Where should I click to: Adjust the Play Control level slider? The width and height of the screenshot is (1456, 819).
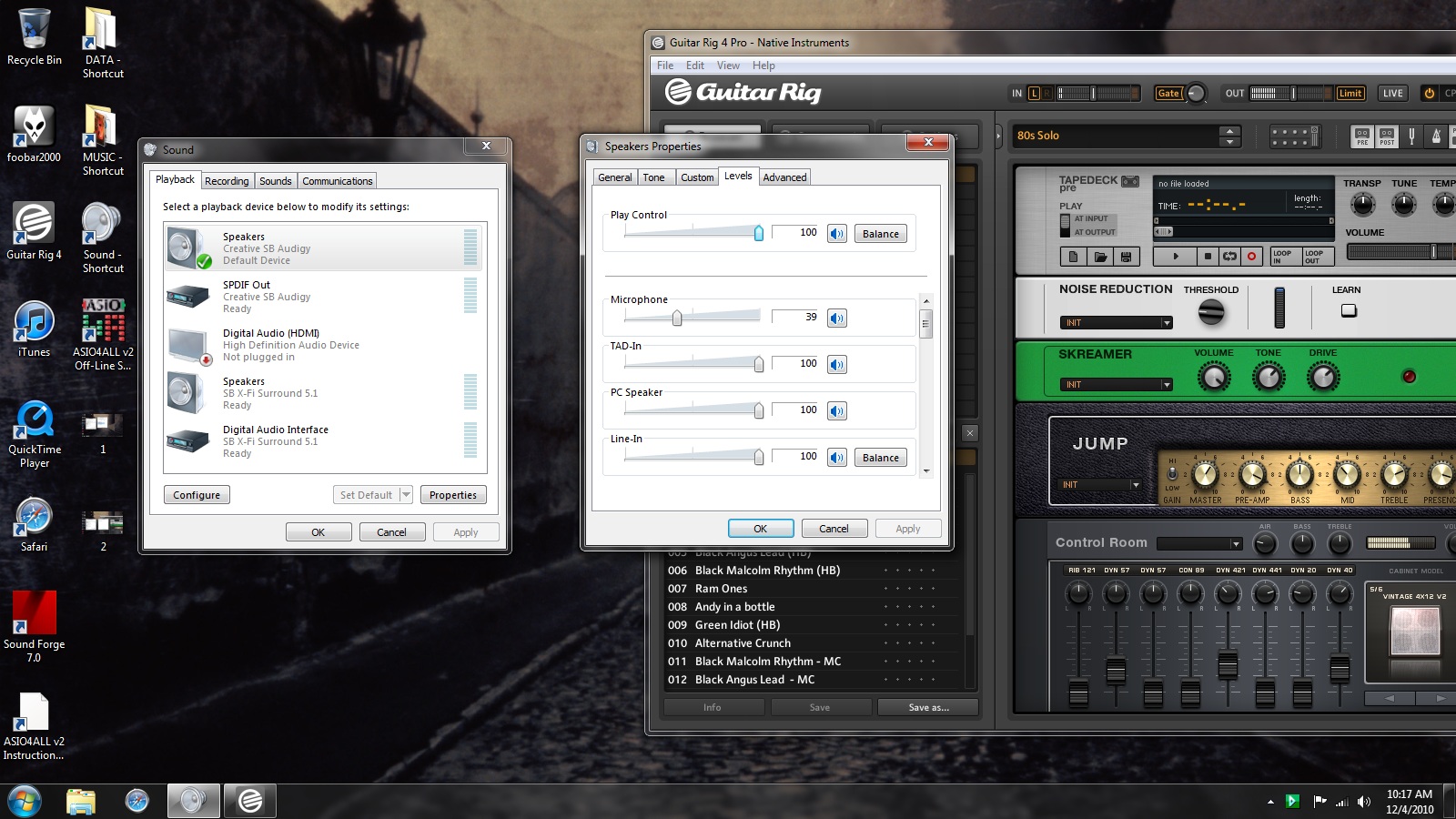758,233
